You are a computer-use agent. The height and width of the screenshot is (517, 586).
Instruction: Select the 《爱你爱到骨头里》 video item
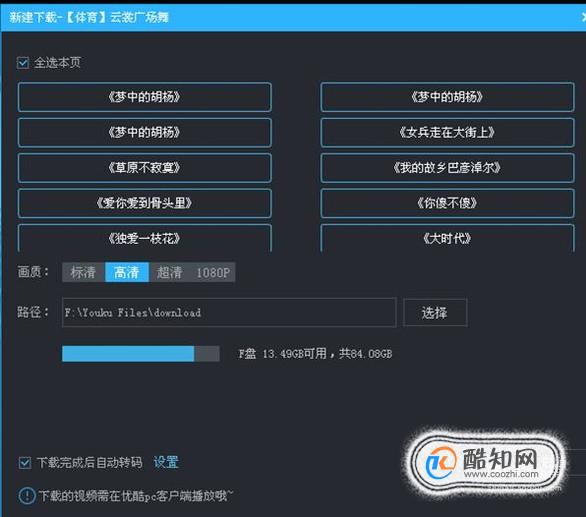[x=145, y=203]
